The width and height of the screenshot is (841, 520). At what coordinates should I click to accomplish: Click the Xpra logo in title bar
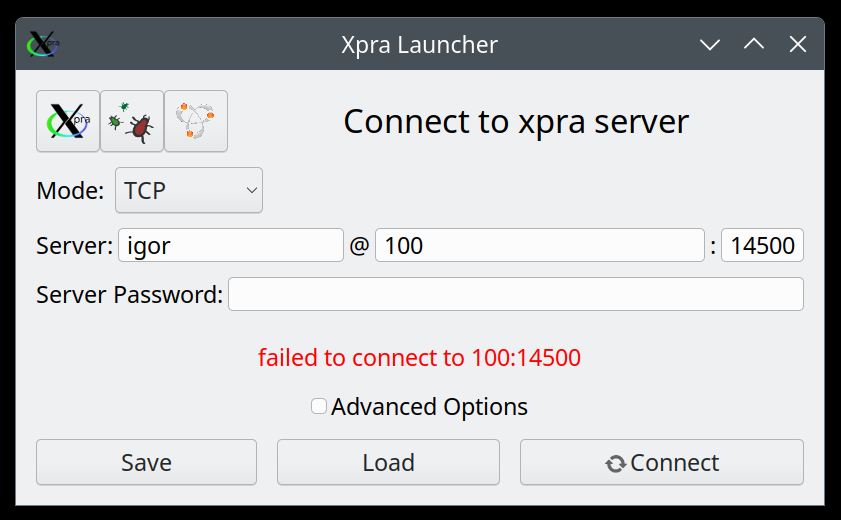(43, 44)
